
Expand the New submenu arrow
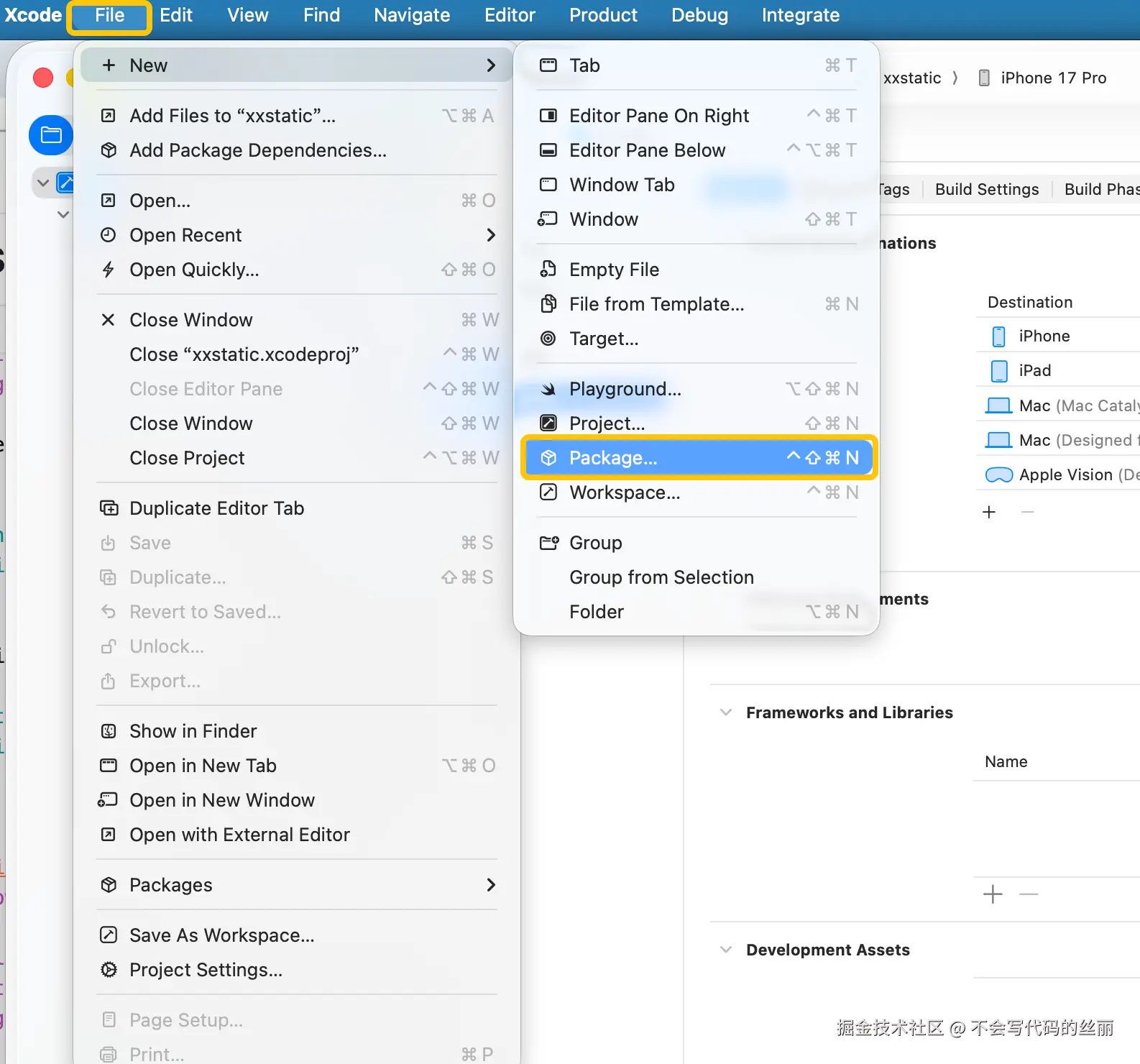pos(491,65)
